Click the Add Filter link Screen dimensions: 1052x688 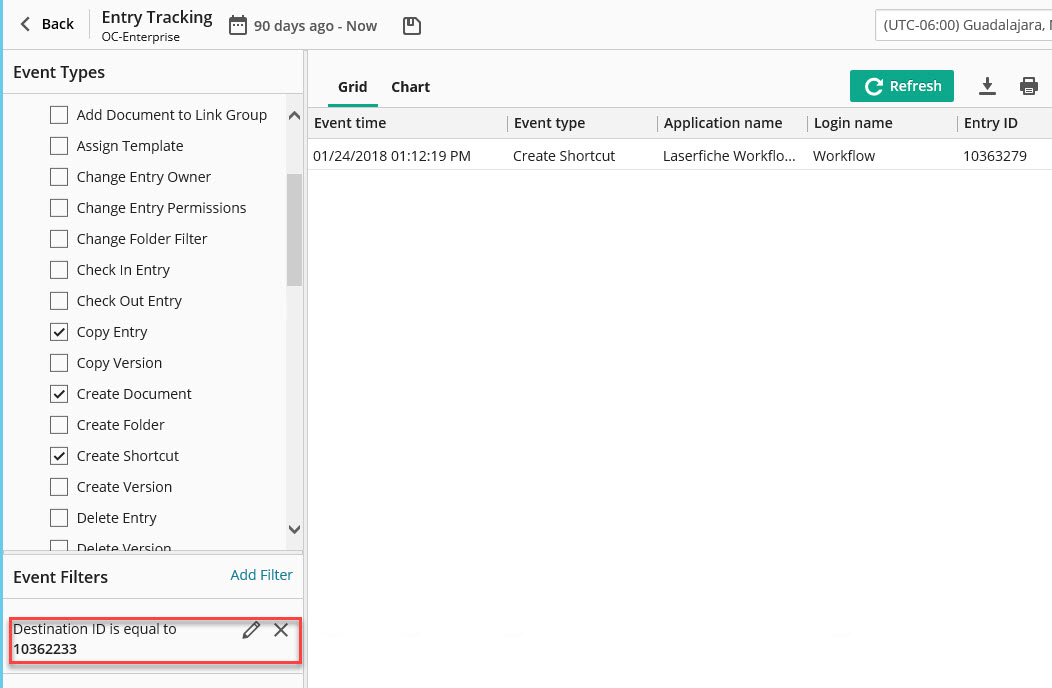click(261, 575)
